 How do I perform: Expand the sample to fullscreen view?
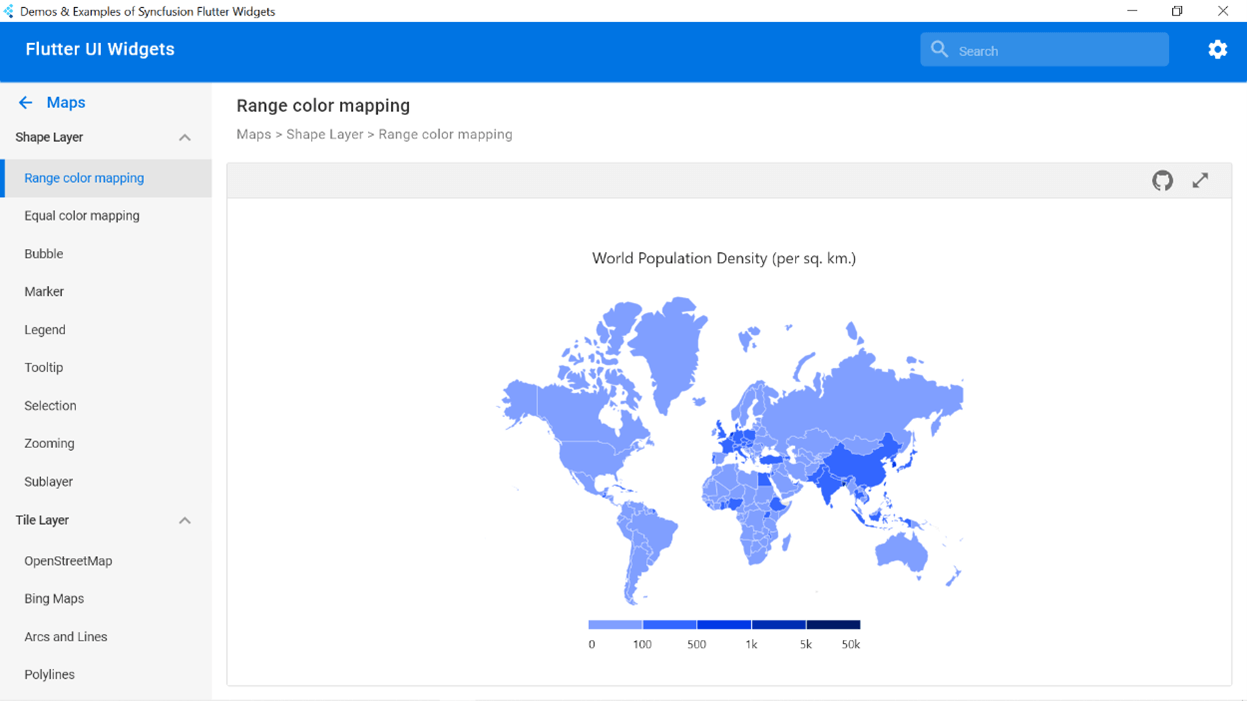coord(1200,181)
